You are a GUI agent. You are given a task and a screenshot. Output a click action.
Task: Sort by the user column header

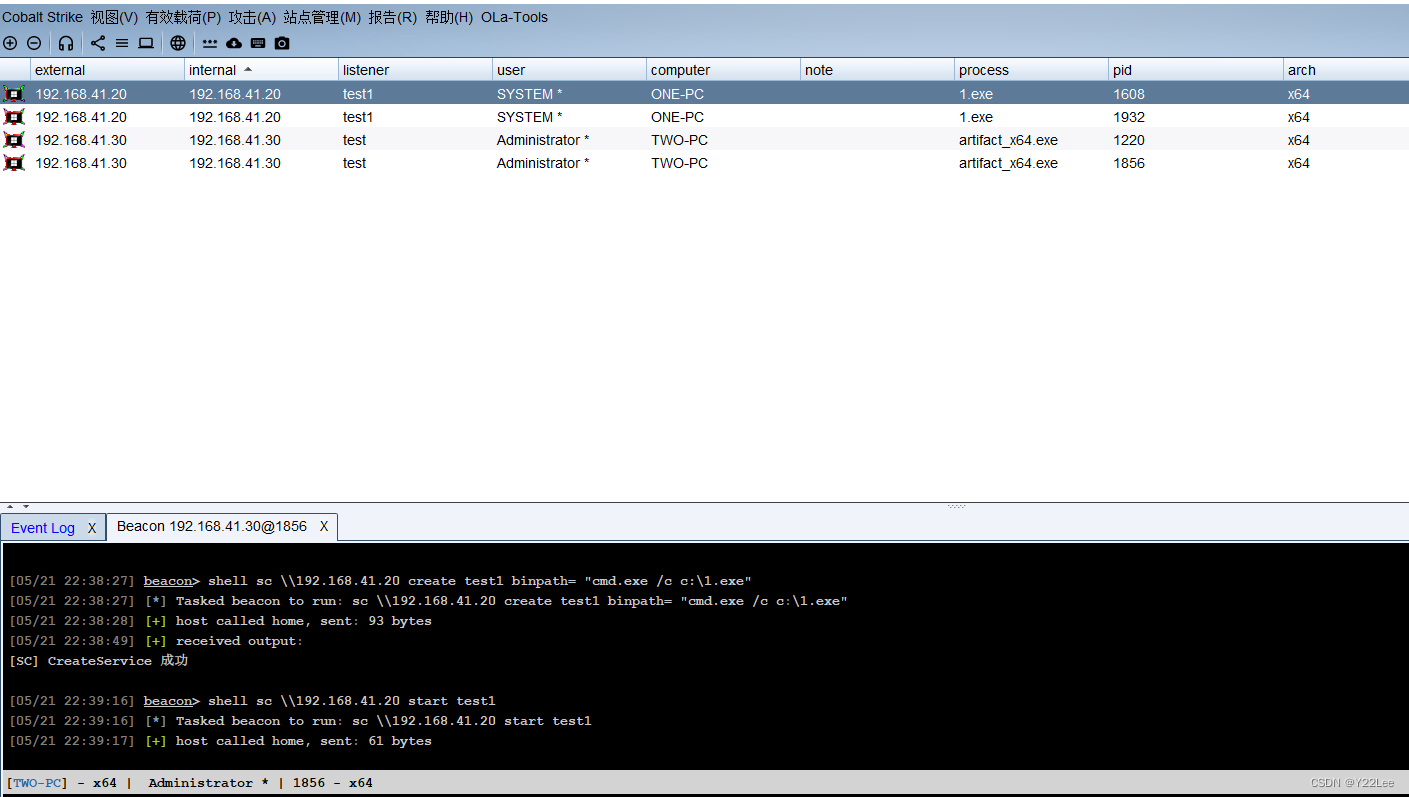pos(570,70)
